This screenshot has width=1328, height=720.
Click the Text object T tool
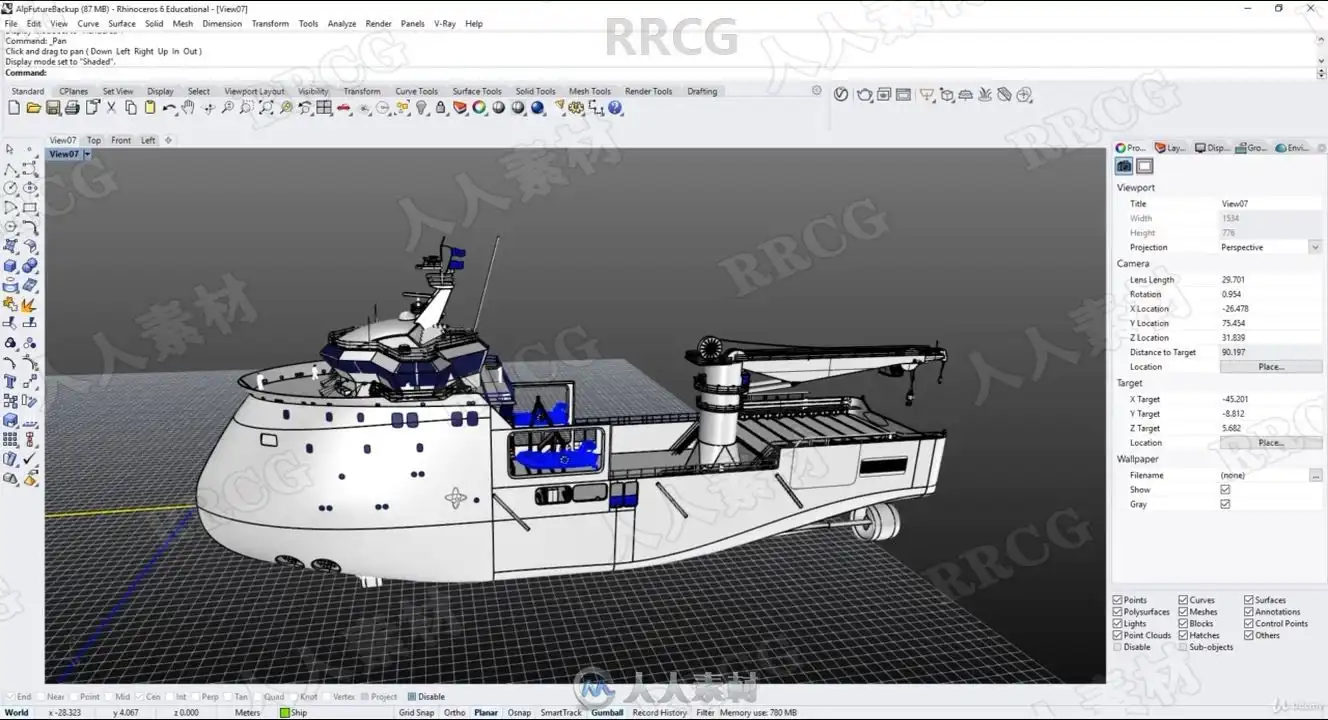[10, 382]
